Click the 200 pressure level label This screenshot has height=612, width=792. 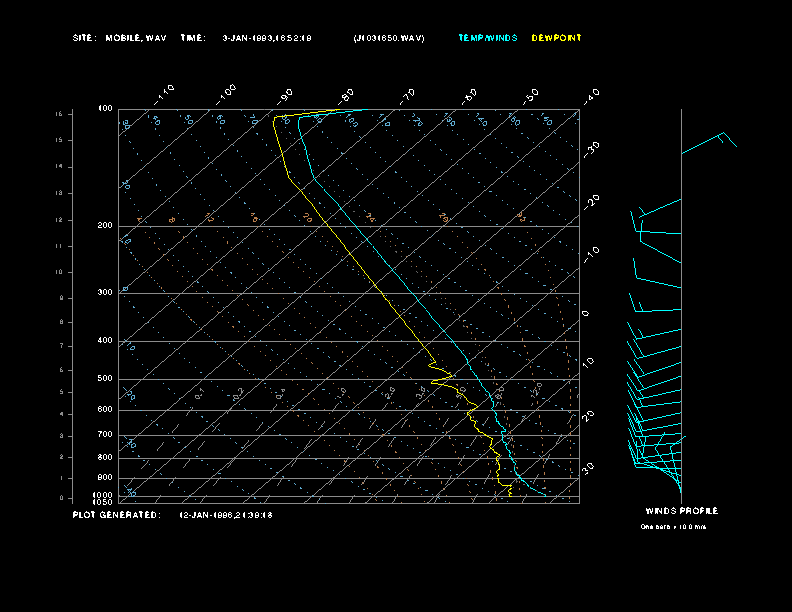point(105,226)
